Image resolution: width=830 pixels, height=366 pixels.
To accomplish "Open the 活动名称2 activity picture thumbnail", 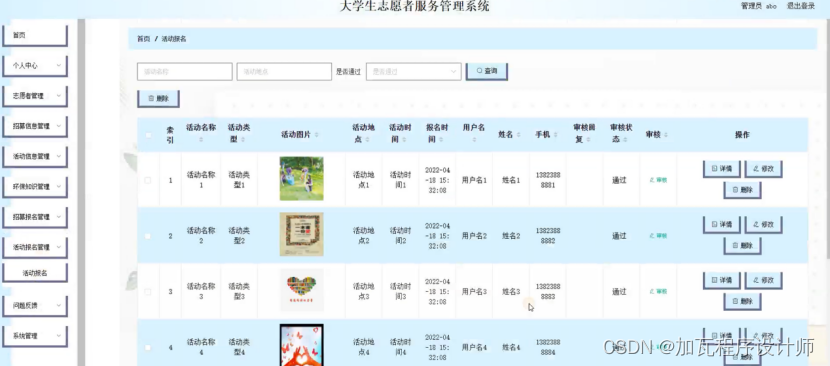I will pos(302,234).
